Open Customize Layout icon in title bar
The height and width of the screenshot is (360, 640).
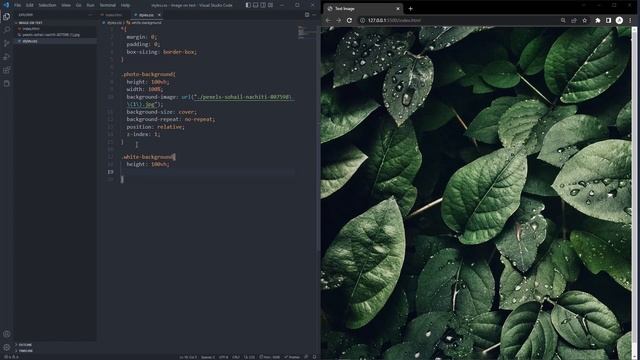(270, 5)
